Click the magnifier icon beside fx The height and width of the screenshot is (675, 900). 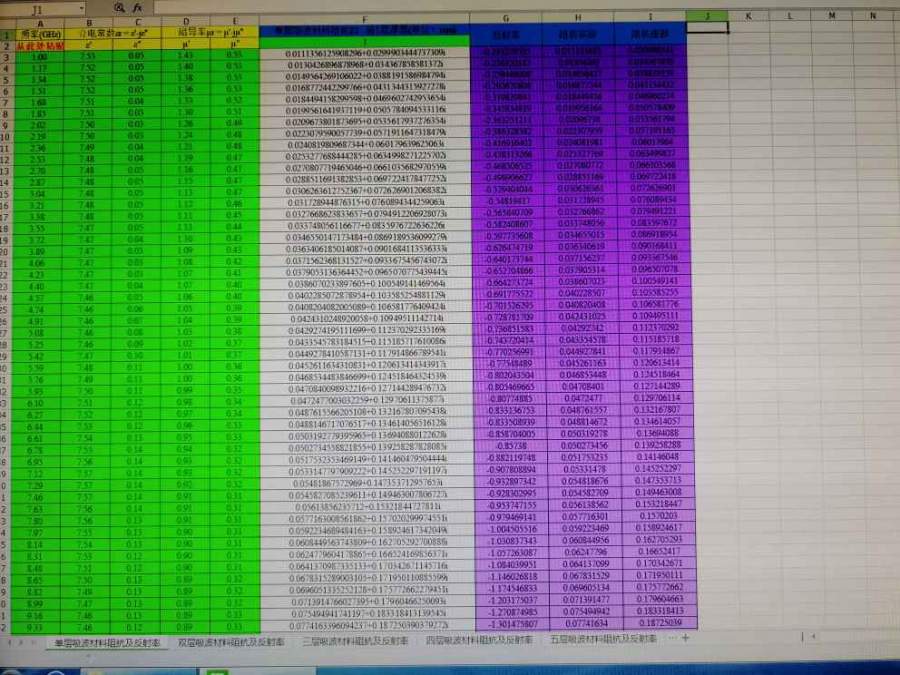point(119,8)
